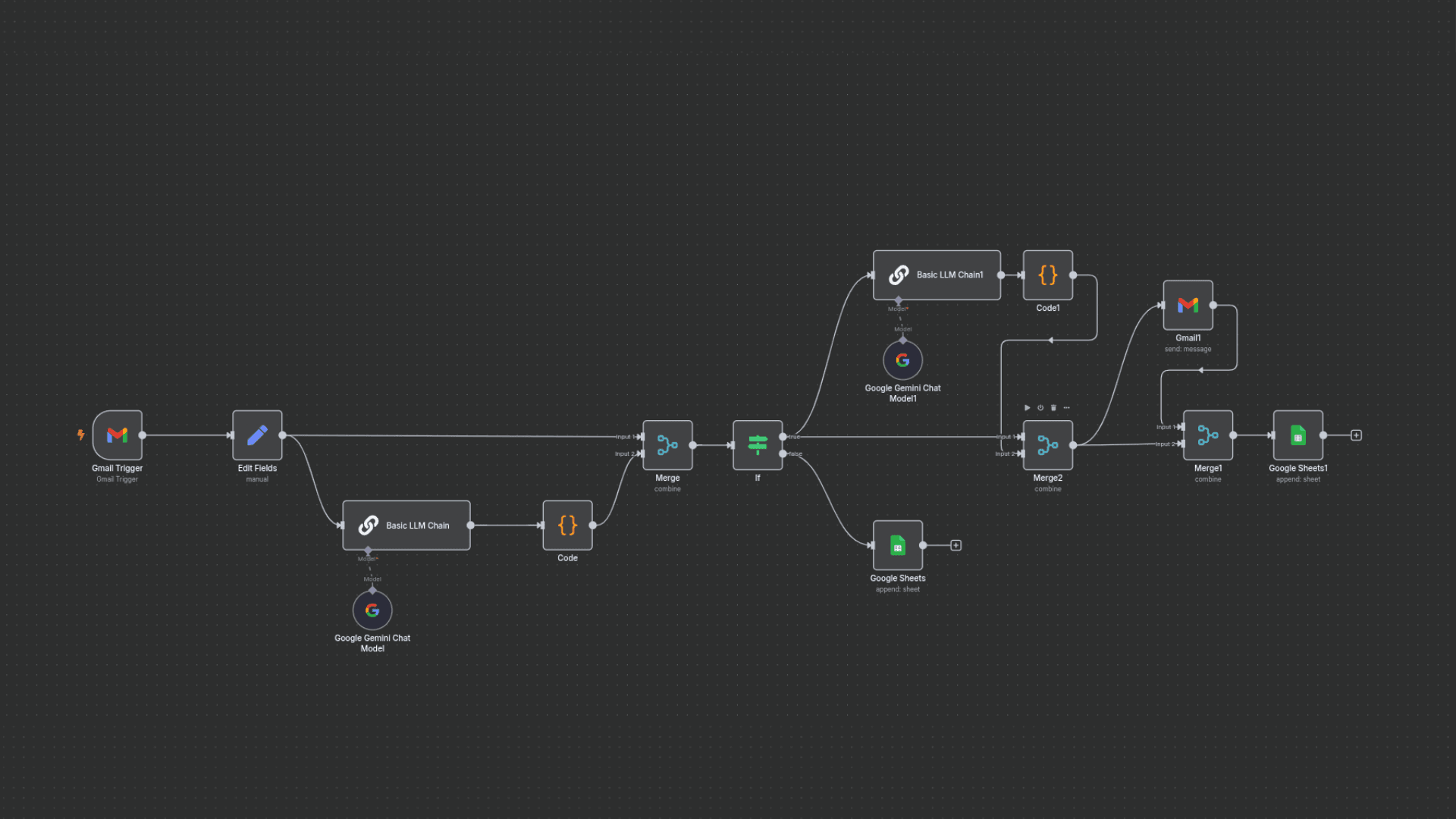Click the Merge1 output handle
The image size is (1456, 819).
point(1233,435)
